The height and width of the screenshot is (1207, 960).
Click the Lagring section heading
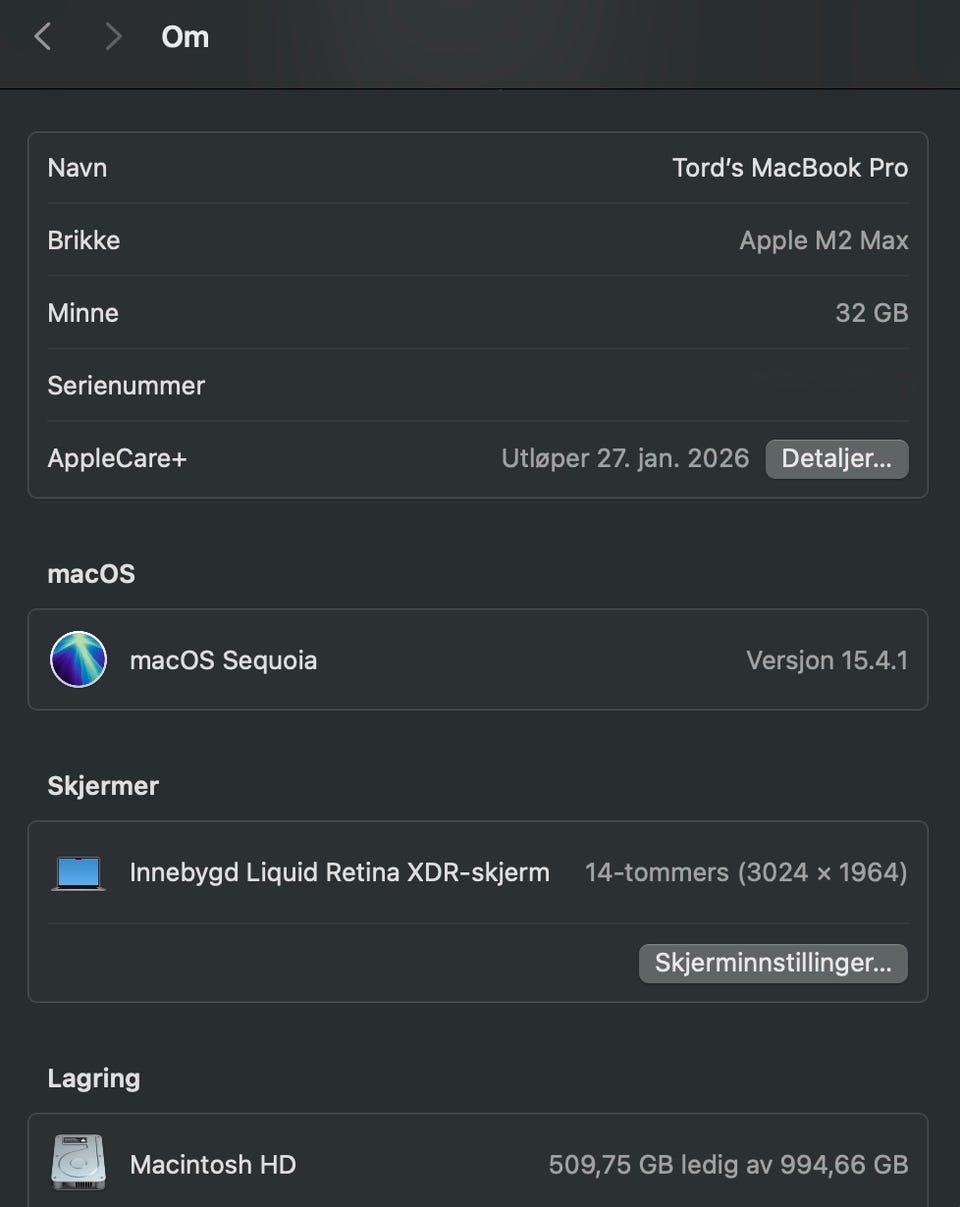[94, 1078]
